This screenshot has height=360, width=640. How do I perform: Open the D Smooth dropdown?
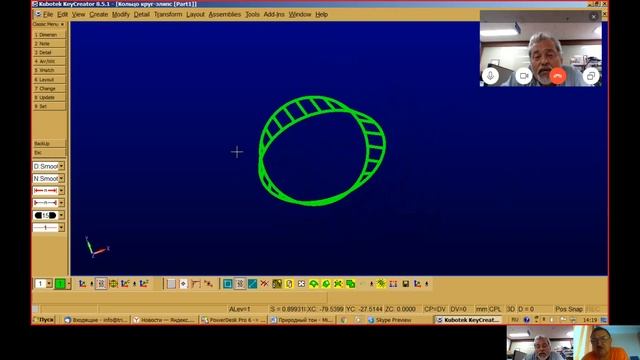[61, 166]
